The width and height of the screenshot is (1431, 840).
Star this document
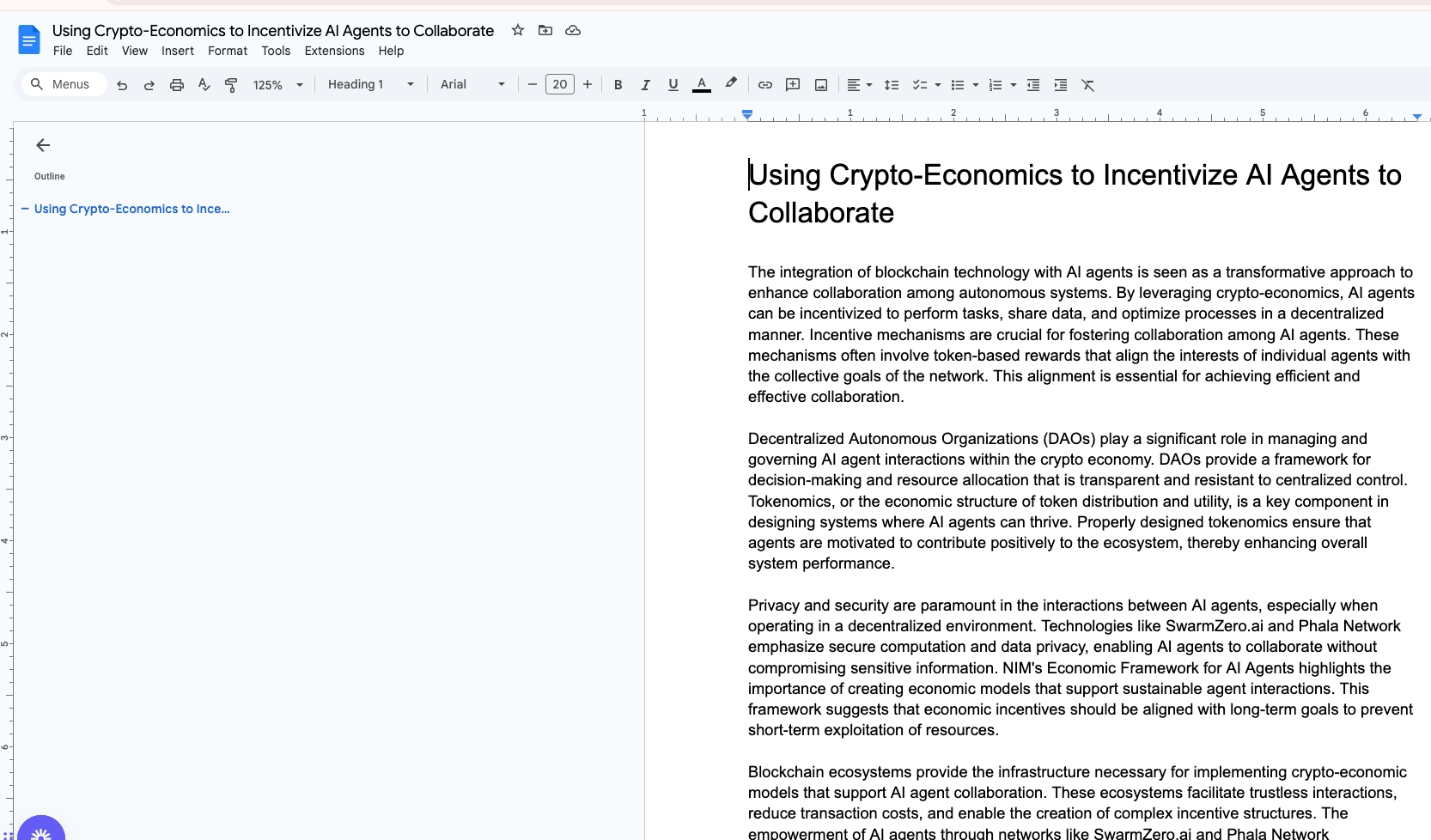518,30
